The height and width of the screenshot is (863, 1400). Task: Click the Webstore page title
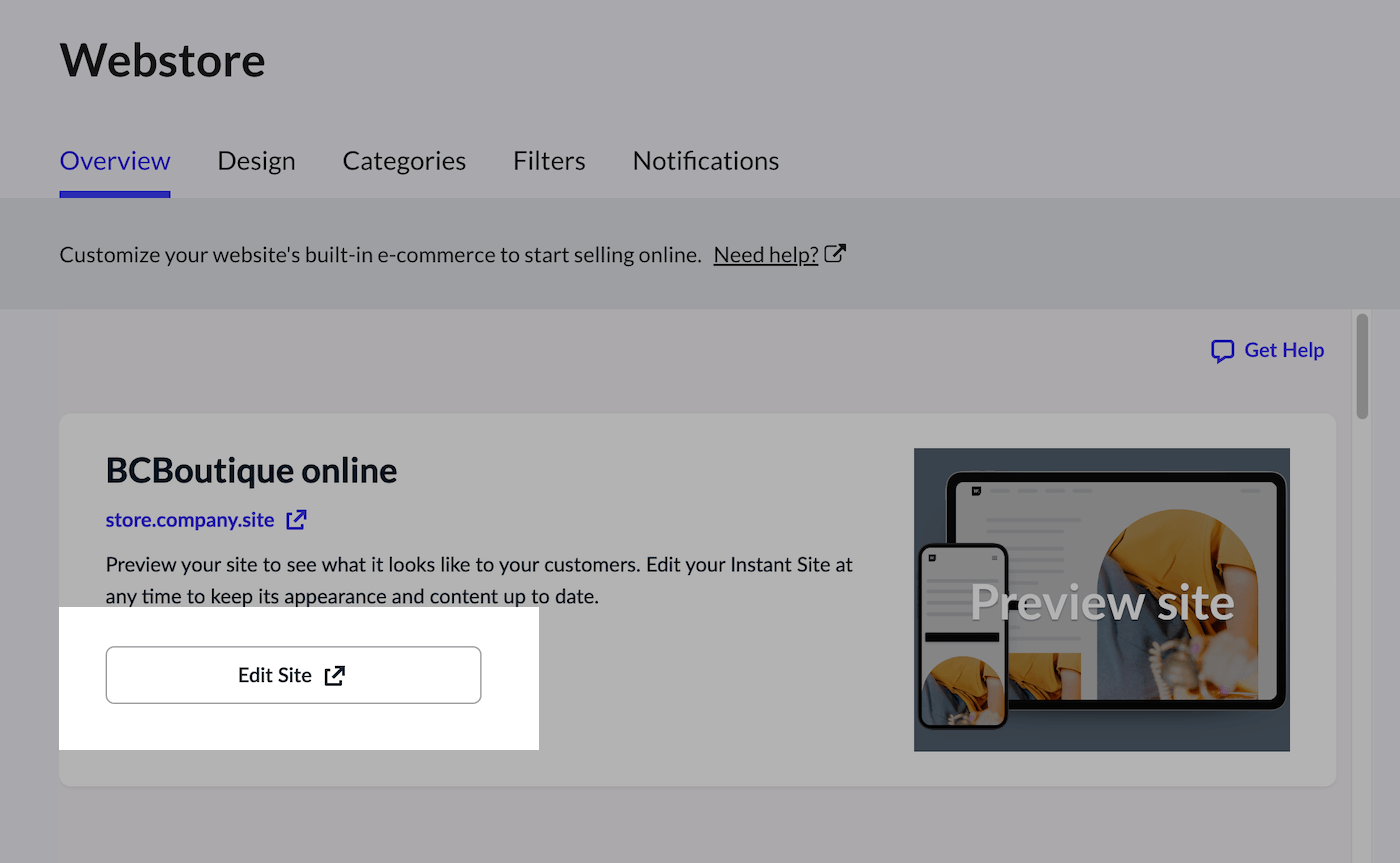click(163, 60)
